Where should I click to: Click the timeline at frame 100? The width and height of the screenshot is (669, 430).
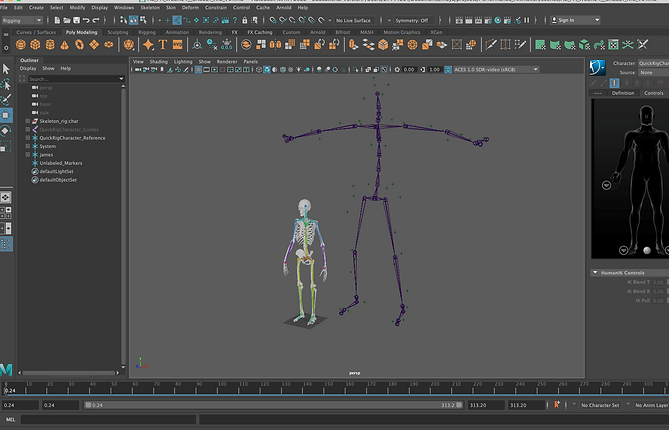pyautogui.click(x=222, y=387)
